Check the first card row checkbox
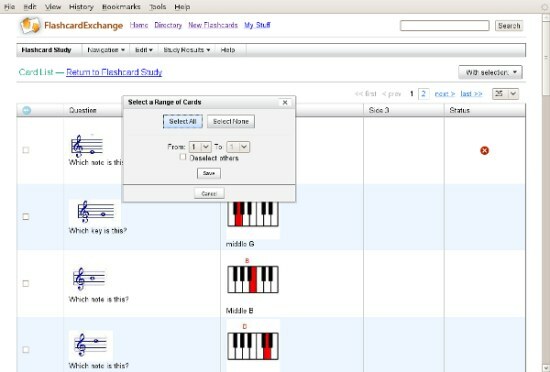550x372 pixels. 26,150
